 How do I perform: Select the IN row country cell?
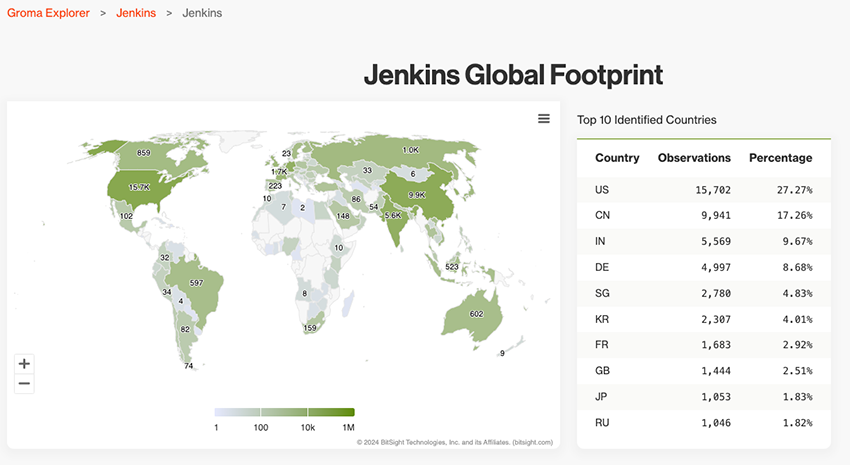[x=600, y=241]
